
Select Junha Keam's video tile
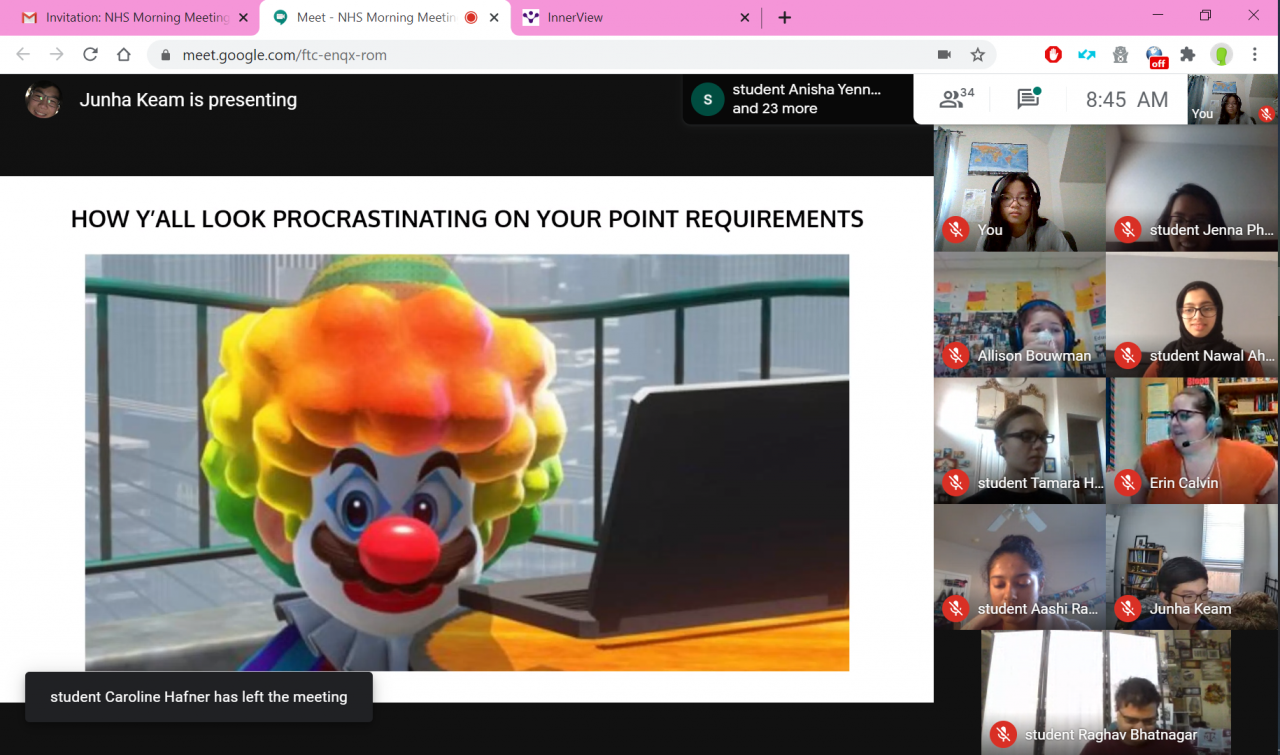click(1192, 567)
